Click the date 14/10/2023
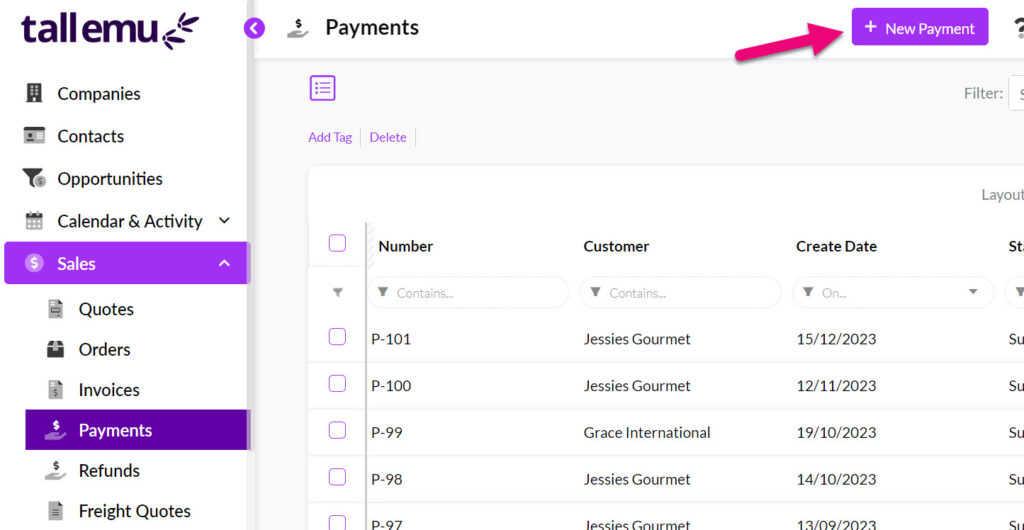Image resolution: width=1024 pixels, height=530 pixels. coord(836,479)
